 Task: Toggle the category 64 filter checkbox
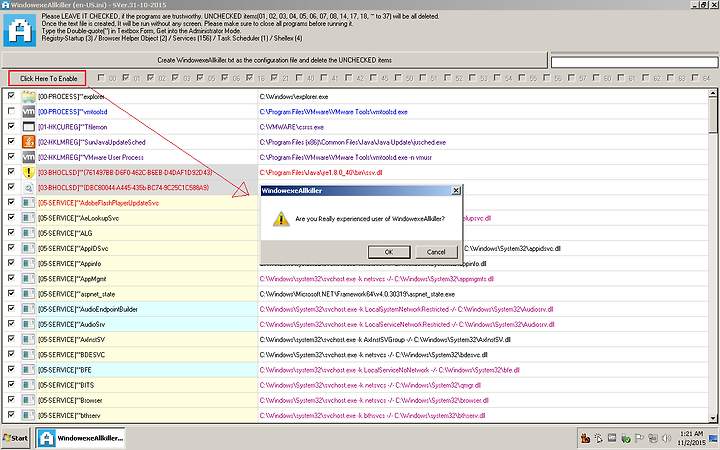696,78
